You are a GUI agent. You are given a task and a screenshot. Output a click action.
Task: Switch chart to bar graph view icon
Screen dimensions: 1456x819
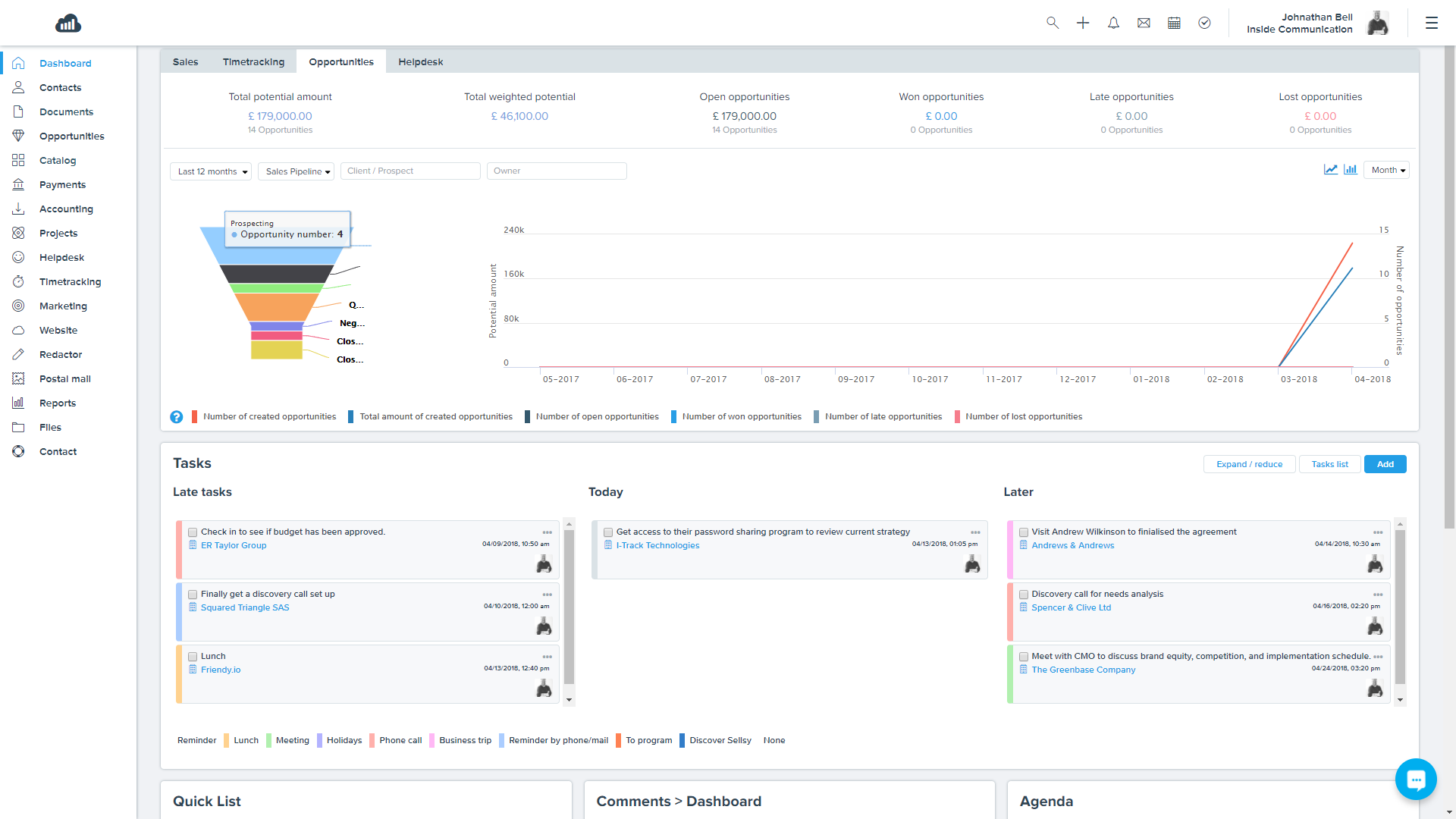tap(1351, 170)
